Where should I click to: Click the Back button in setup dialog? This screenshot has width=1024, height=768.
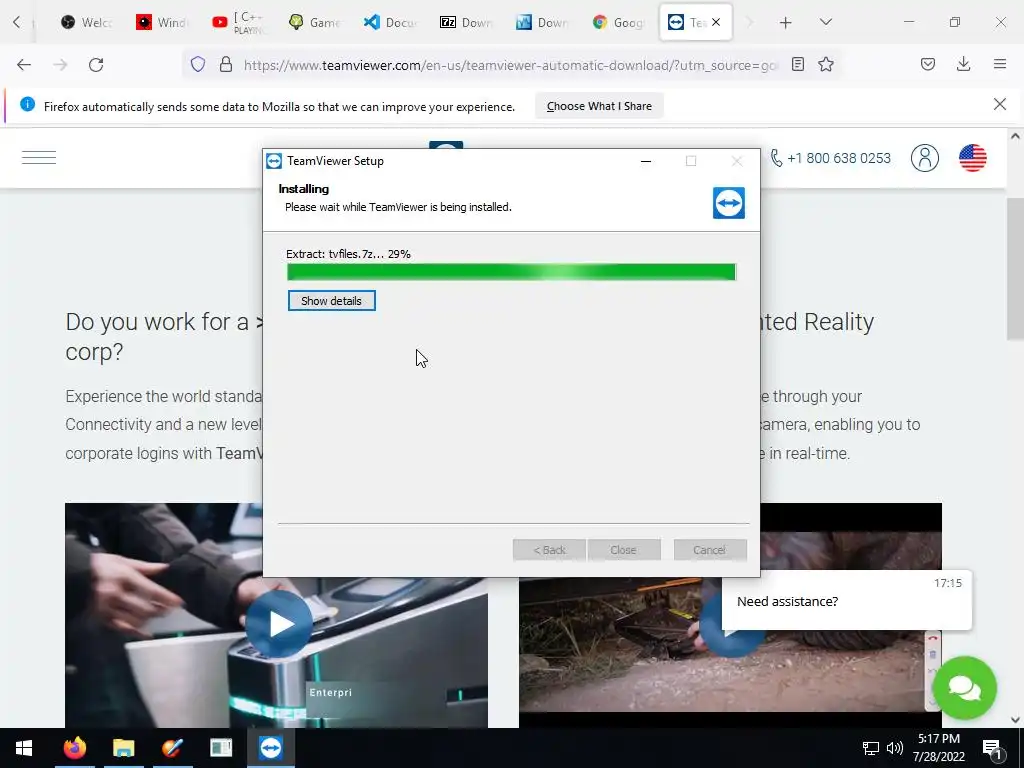click(549, 550)
